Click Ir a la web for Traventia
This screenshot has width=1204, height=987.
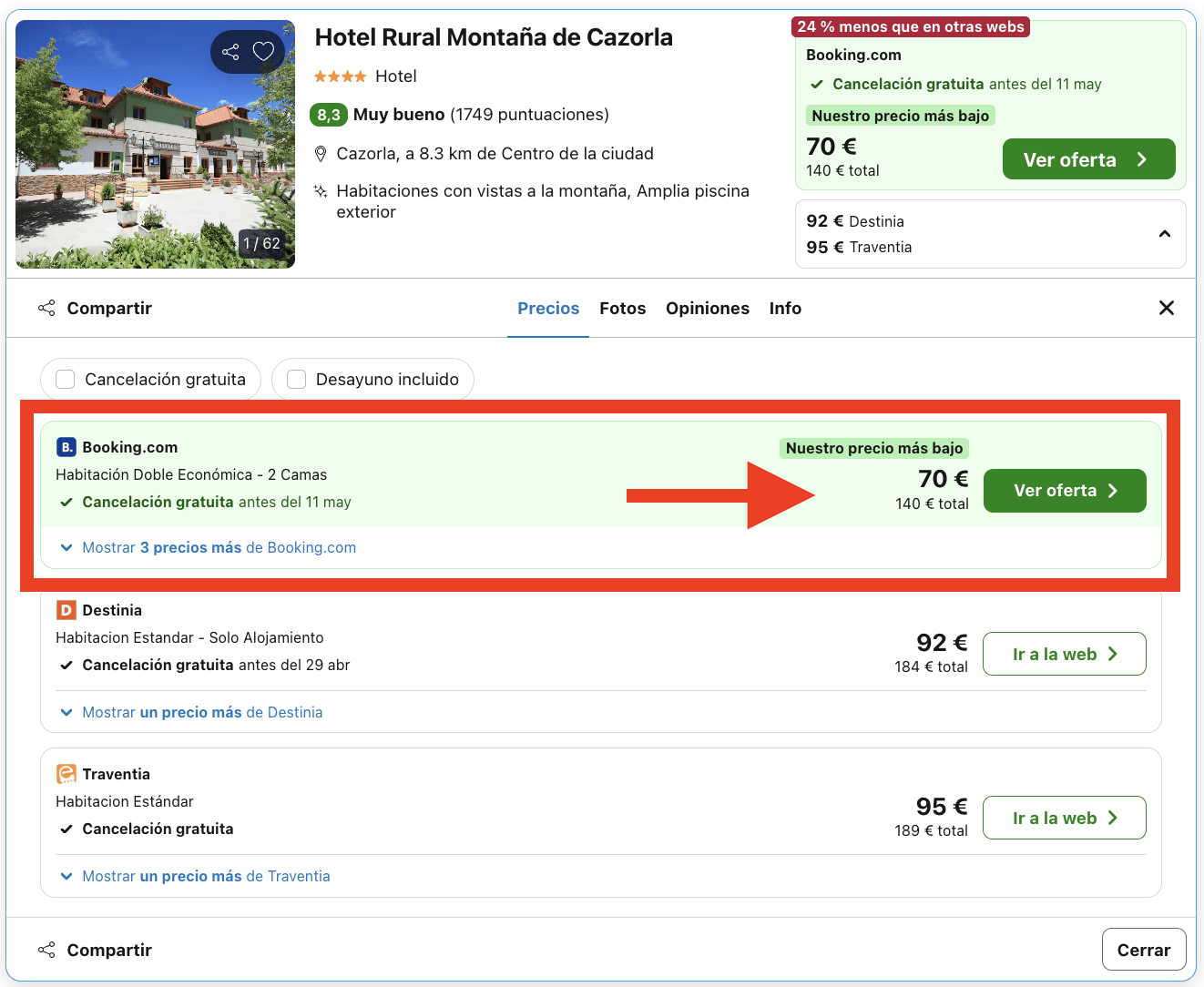coord(1064,818)
